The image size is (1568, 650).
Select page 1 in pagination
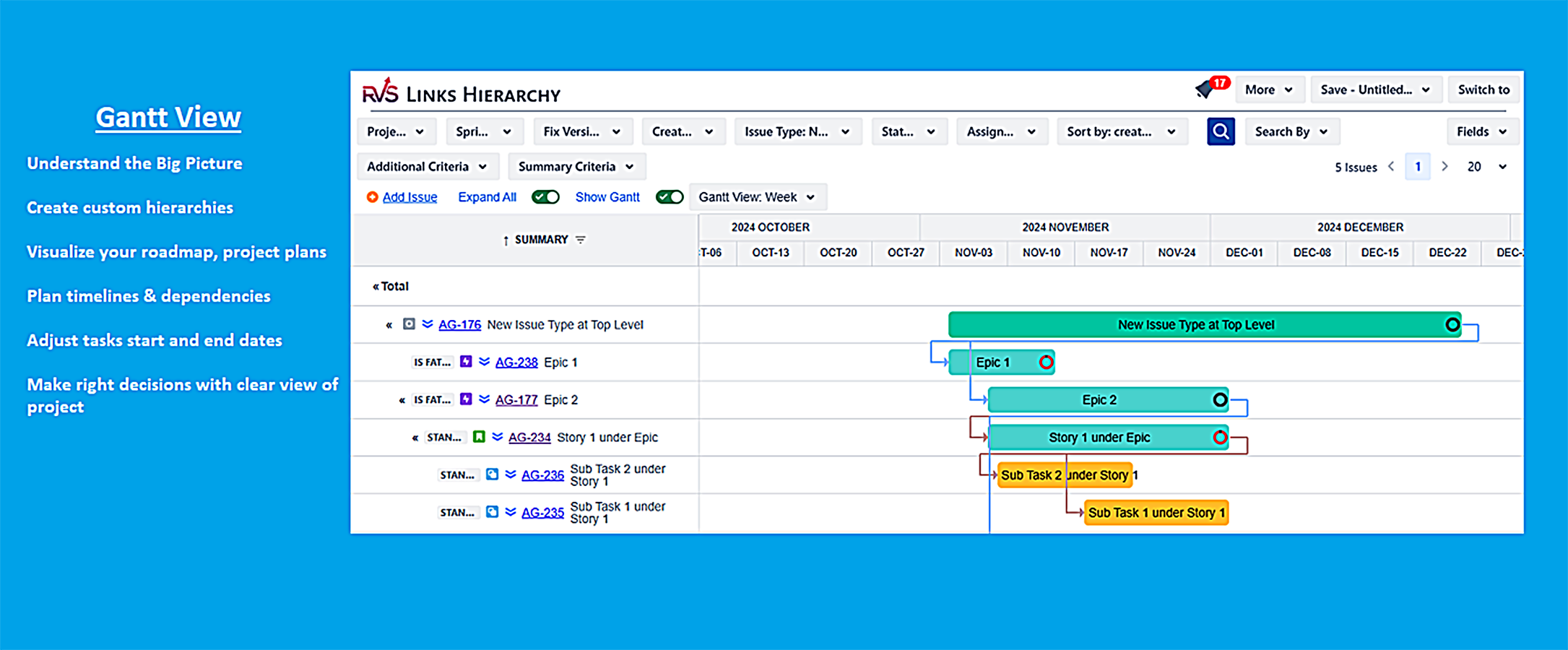click(x=1418, y=167)
